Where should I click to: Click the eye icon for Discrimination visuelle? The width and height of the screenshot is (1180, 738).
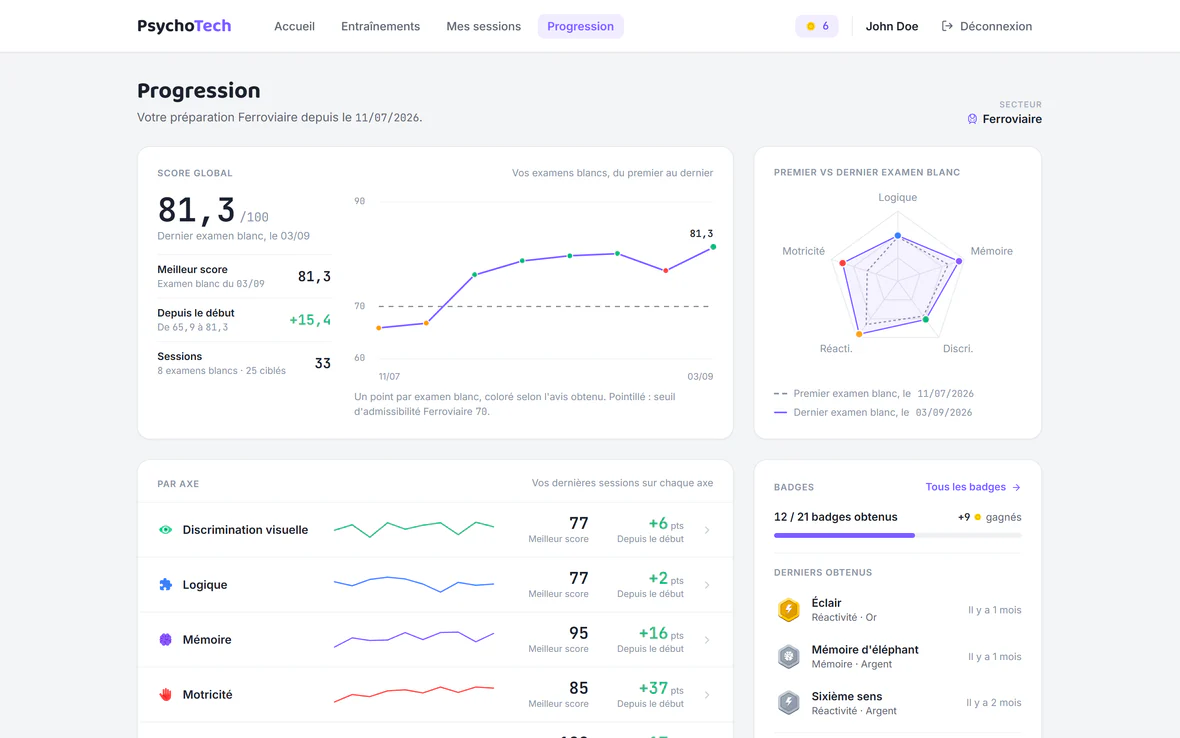pyautogui.click(x=166, y=530)
